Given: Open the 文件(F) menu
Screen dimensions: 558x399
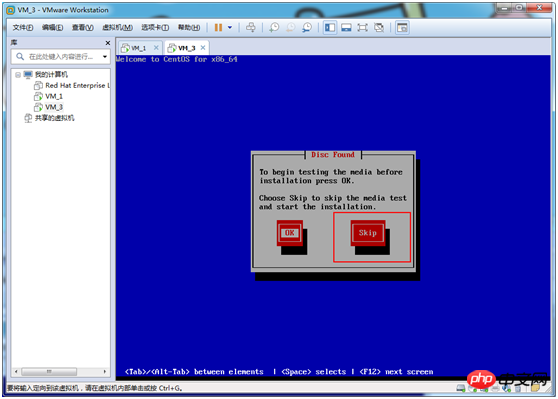Looking at the screenshot, I should point(23,28).
